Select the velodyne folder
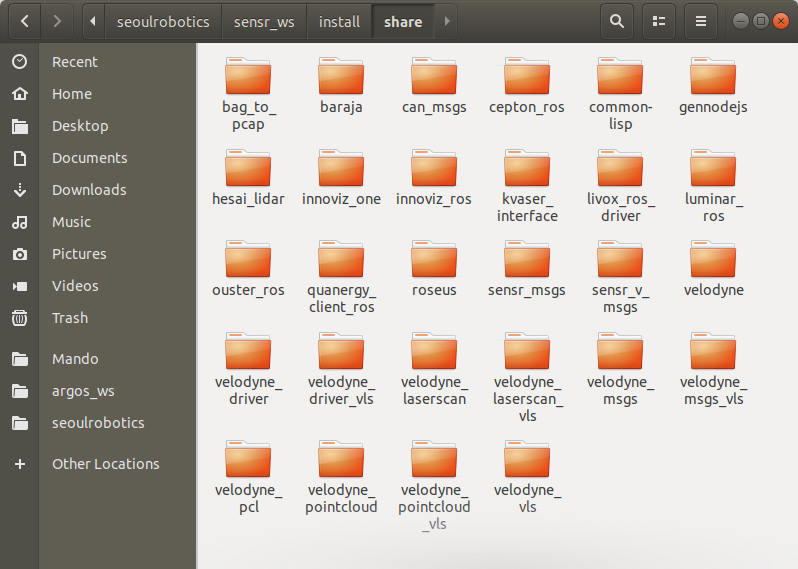Viewport: 798px width, 569px height. click(x=713, y=269)
